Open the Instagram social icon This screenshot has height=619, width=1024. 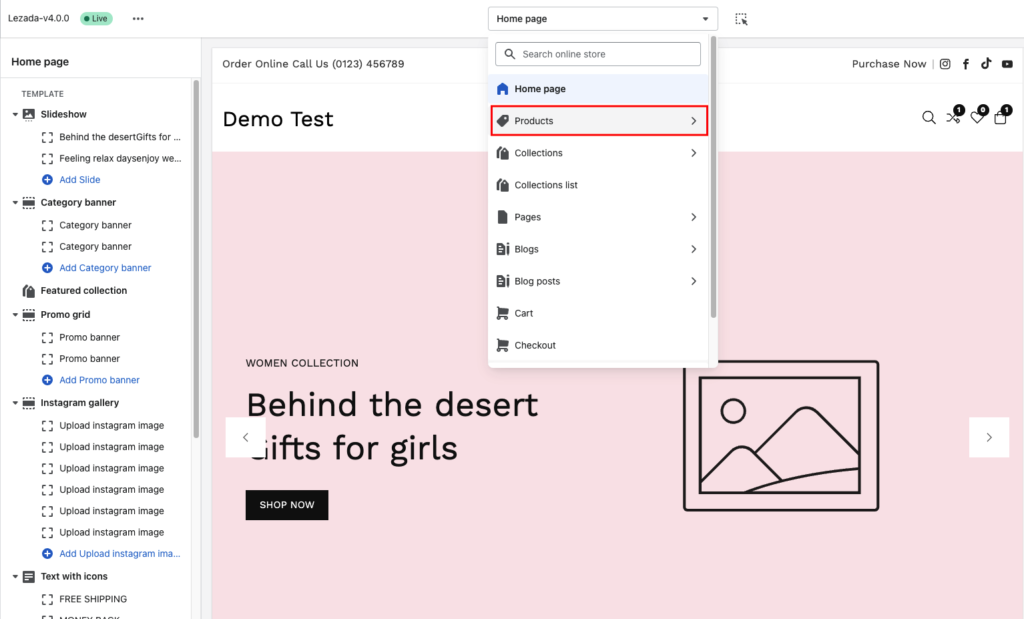click(x=945, y=64)
